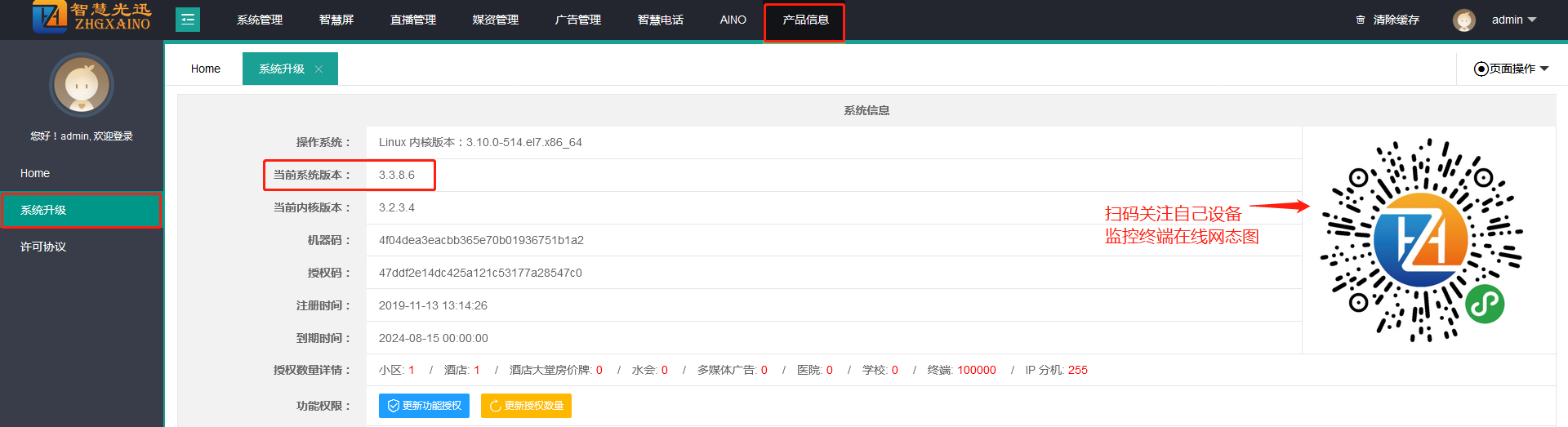Select 媒资管理 from top navigation
Screen dimensions: 1568x427
coord(496,20)
